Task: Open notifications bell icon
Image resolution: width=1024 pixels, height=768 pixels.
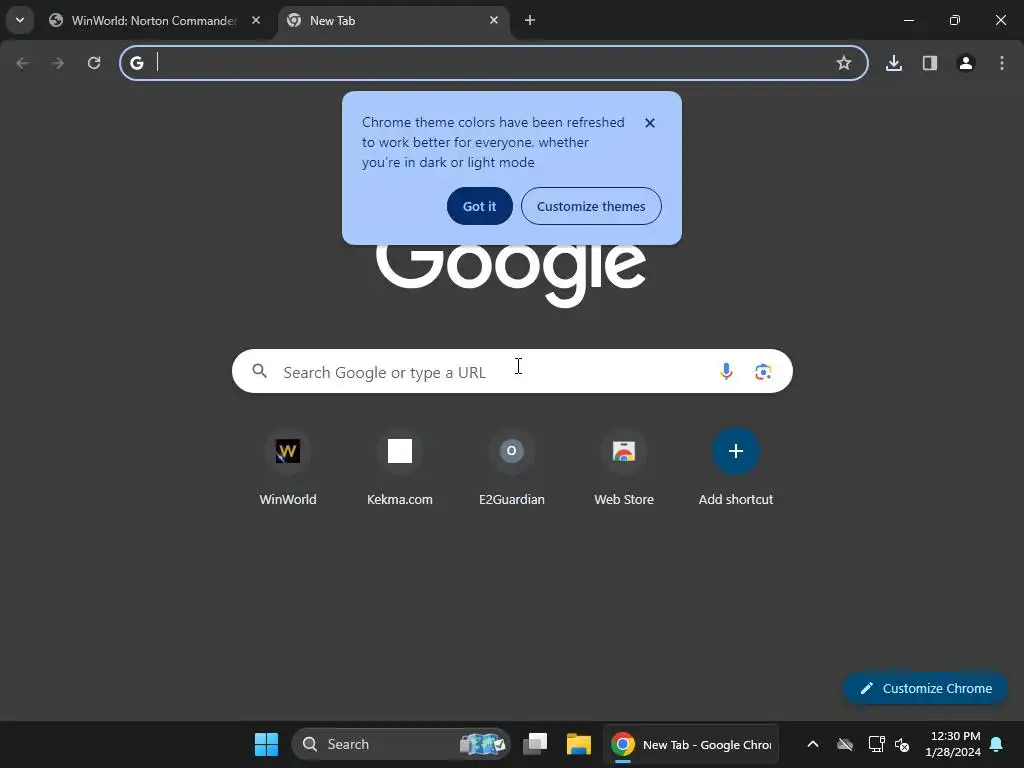Action: pos(997,744)
